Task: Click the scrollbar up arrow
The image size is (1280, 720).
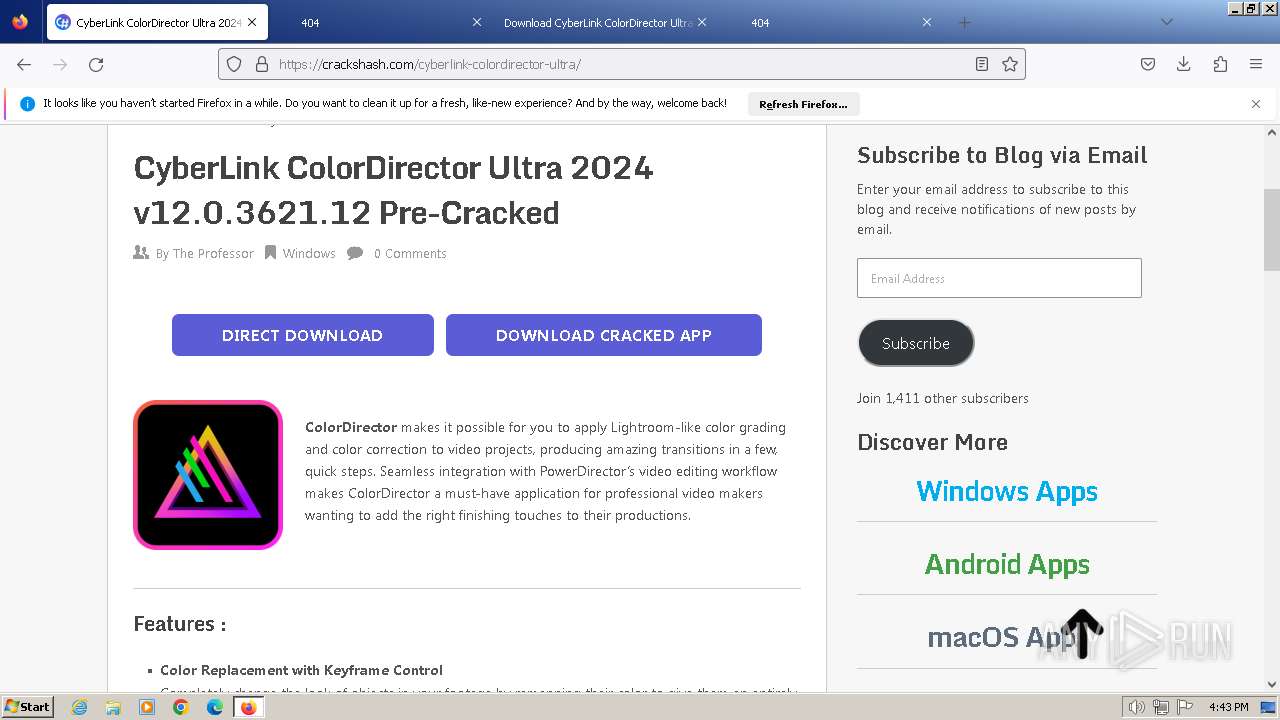Action: (x=1272, y=132)
